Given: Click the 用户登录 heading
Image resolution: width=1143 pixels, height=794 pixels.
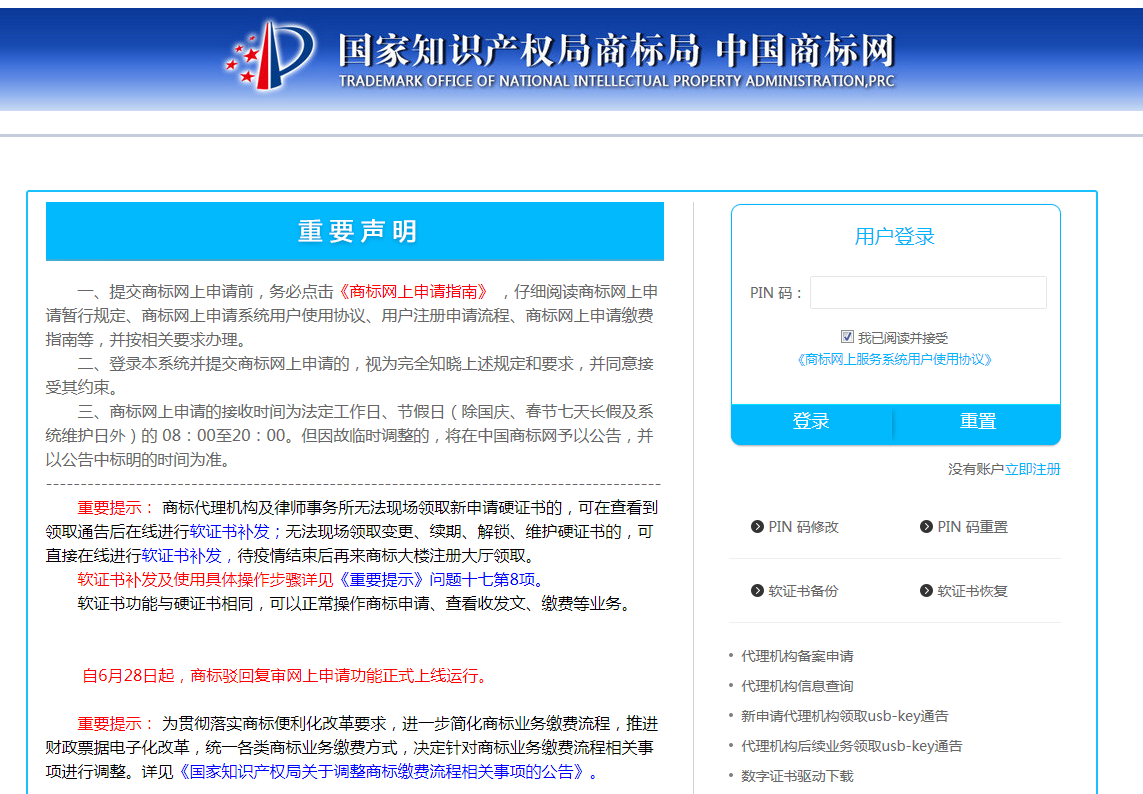Looking at the screenshot, I should click(x=894, y=236).
